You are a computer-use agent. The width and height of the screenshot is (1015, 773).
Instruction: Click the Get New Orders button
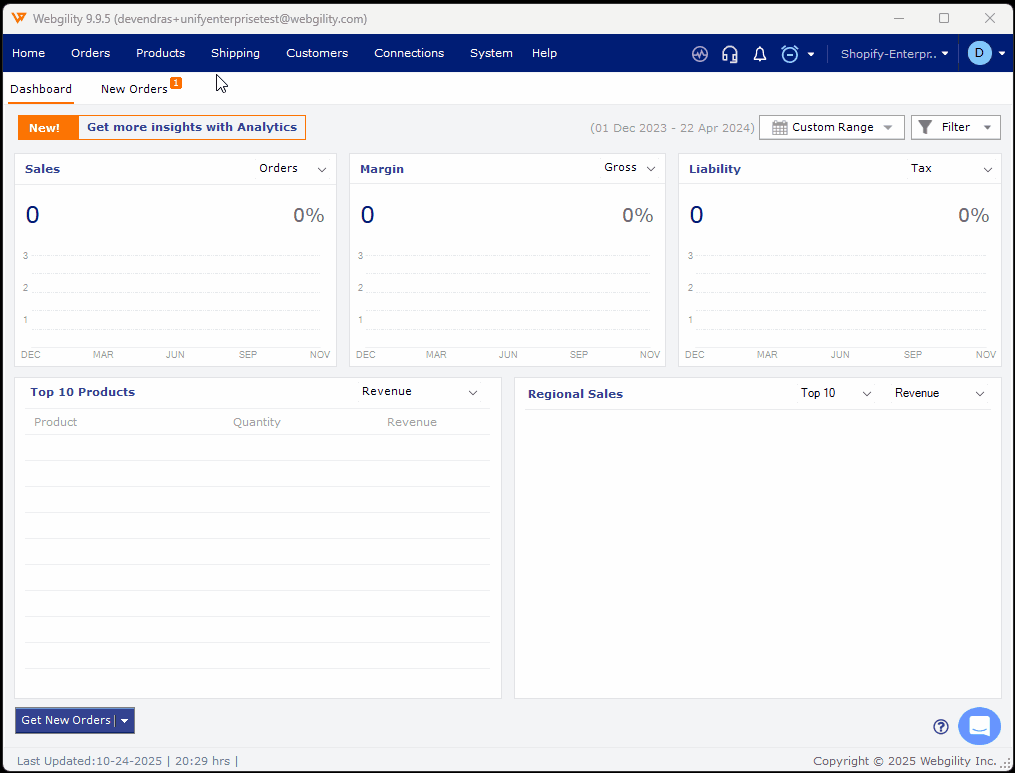(x=65, y=720)
